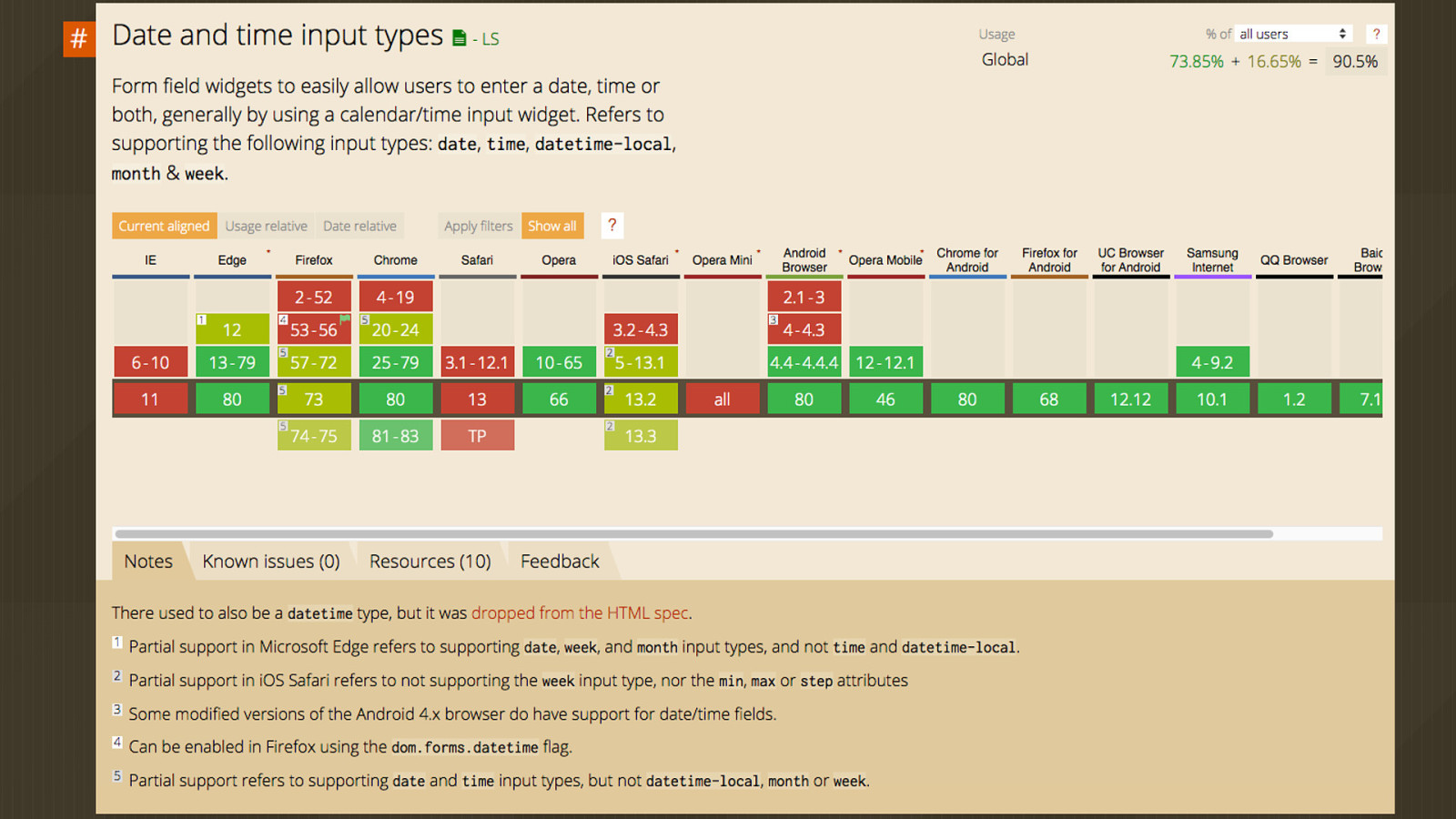1456x819 pixels.
Task: Click the IE browser column header
Action: [150, 260]
